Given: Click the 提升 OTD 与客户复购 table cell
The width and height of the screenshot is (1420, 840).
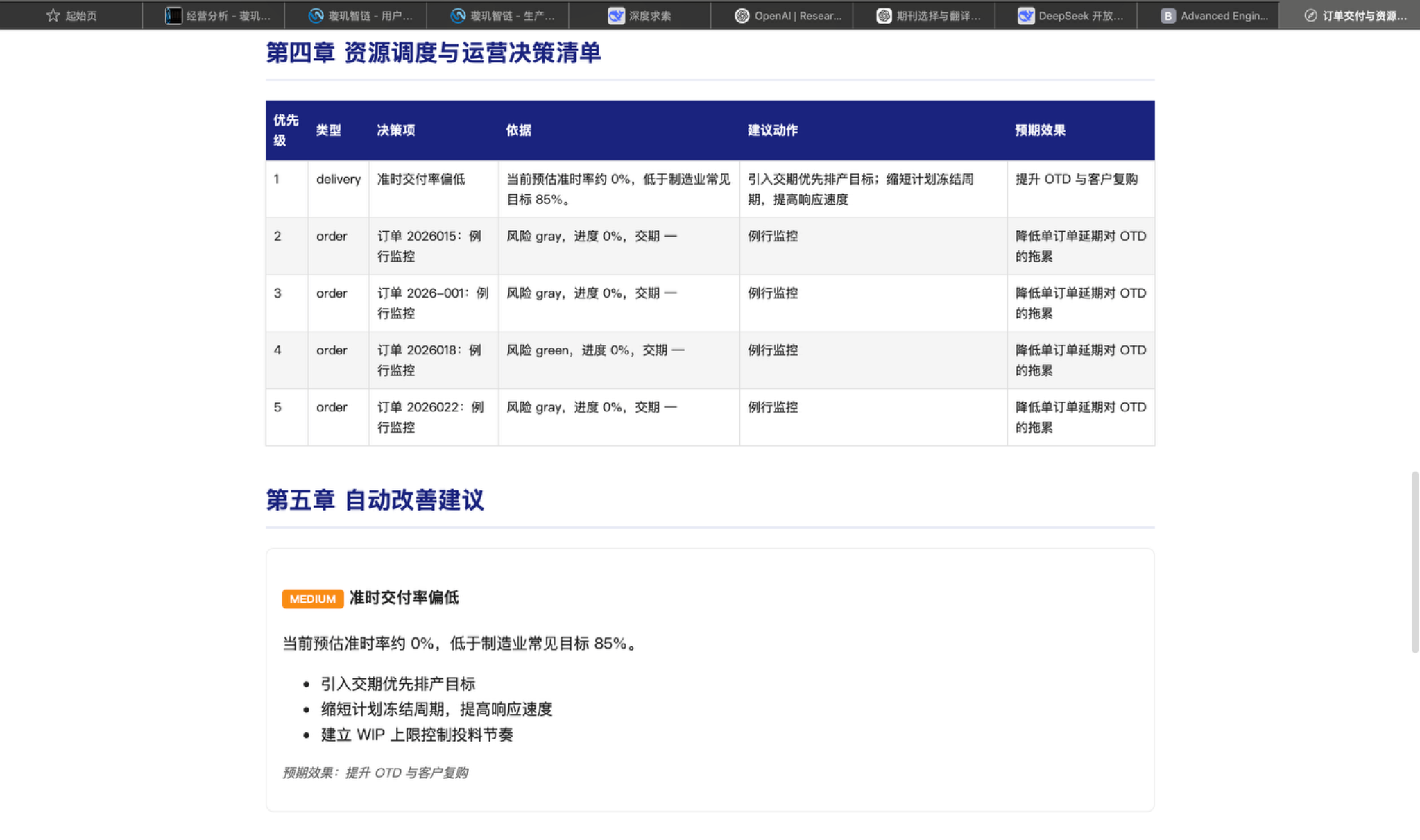Looking at the screenshot, I should tap(1081, 189).
